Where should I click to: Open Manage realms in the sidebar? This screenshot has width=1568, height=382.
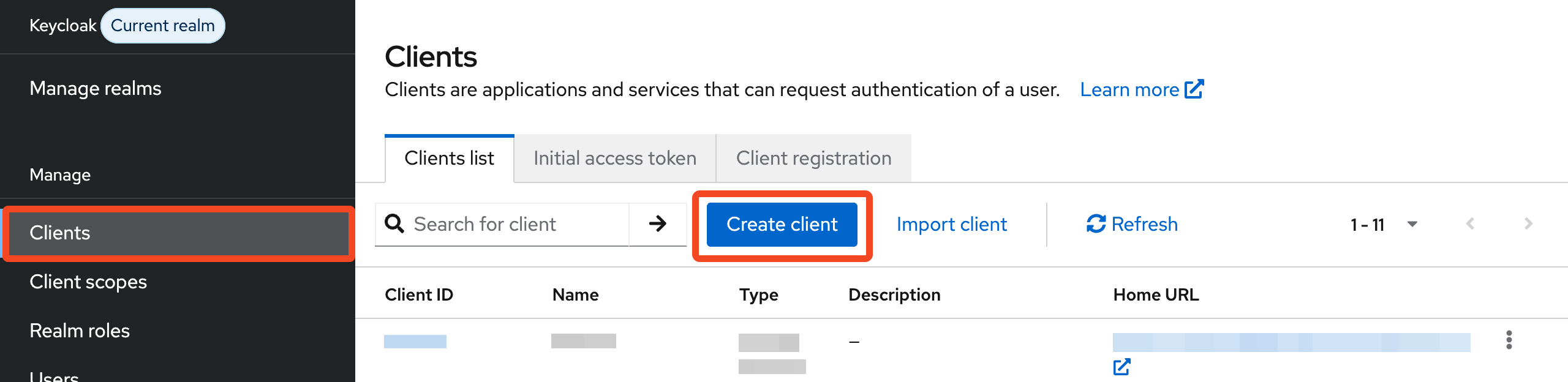(96, 89)
